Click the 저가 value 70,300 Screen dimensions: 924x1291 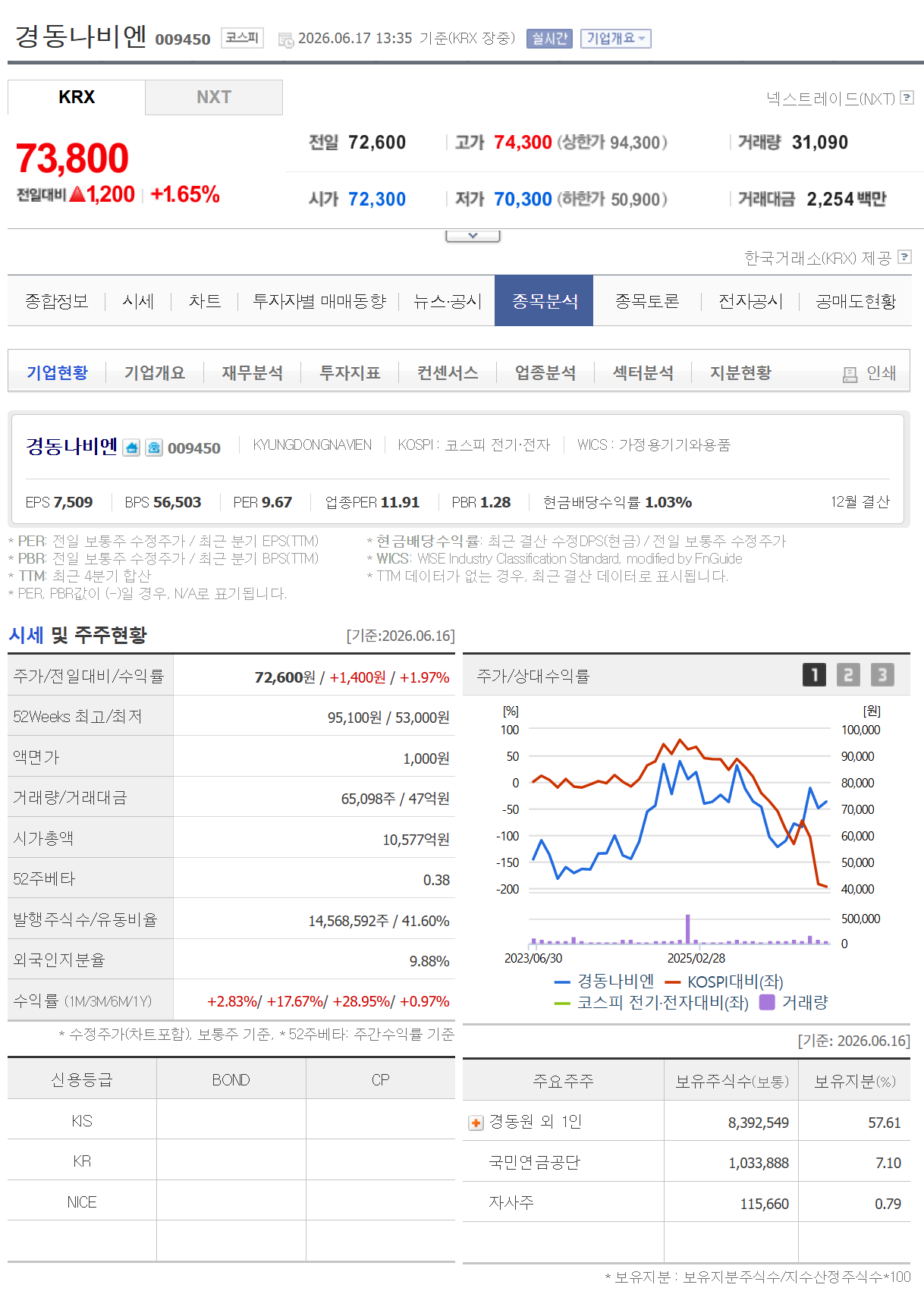click(x=523, y=199)
